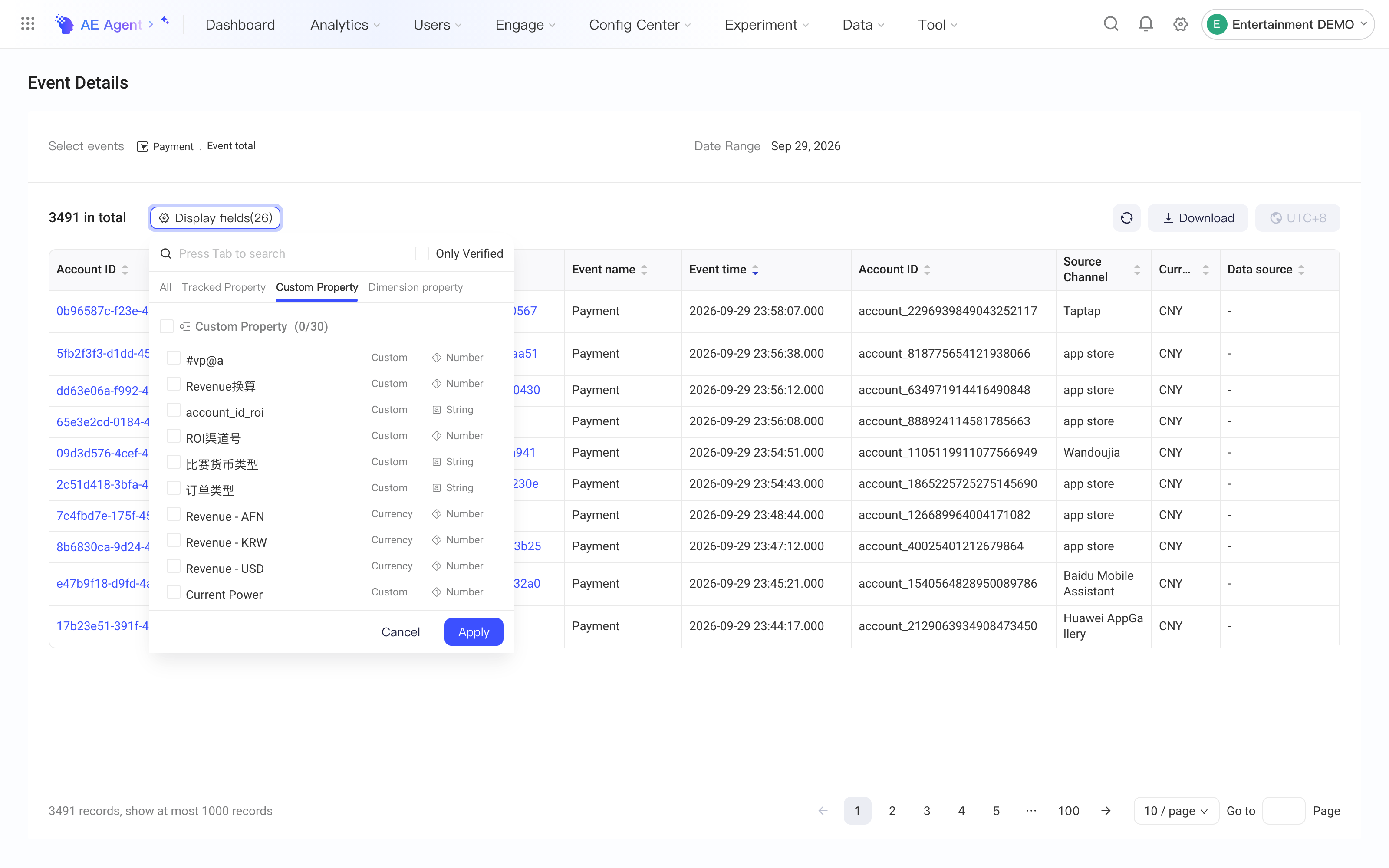The height and width of the screenshot is (868, 1389).
Task: Switch to the Dimension property tab
Action: pyautogui.click(x=415, y=287)
